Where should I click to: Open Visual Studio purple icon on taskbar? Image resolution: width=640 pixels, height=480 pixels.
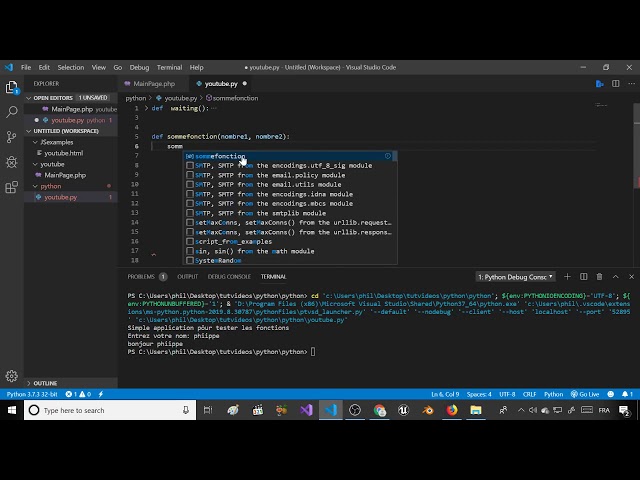[x=306, y=410]
